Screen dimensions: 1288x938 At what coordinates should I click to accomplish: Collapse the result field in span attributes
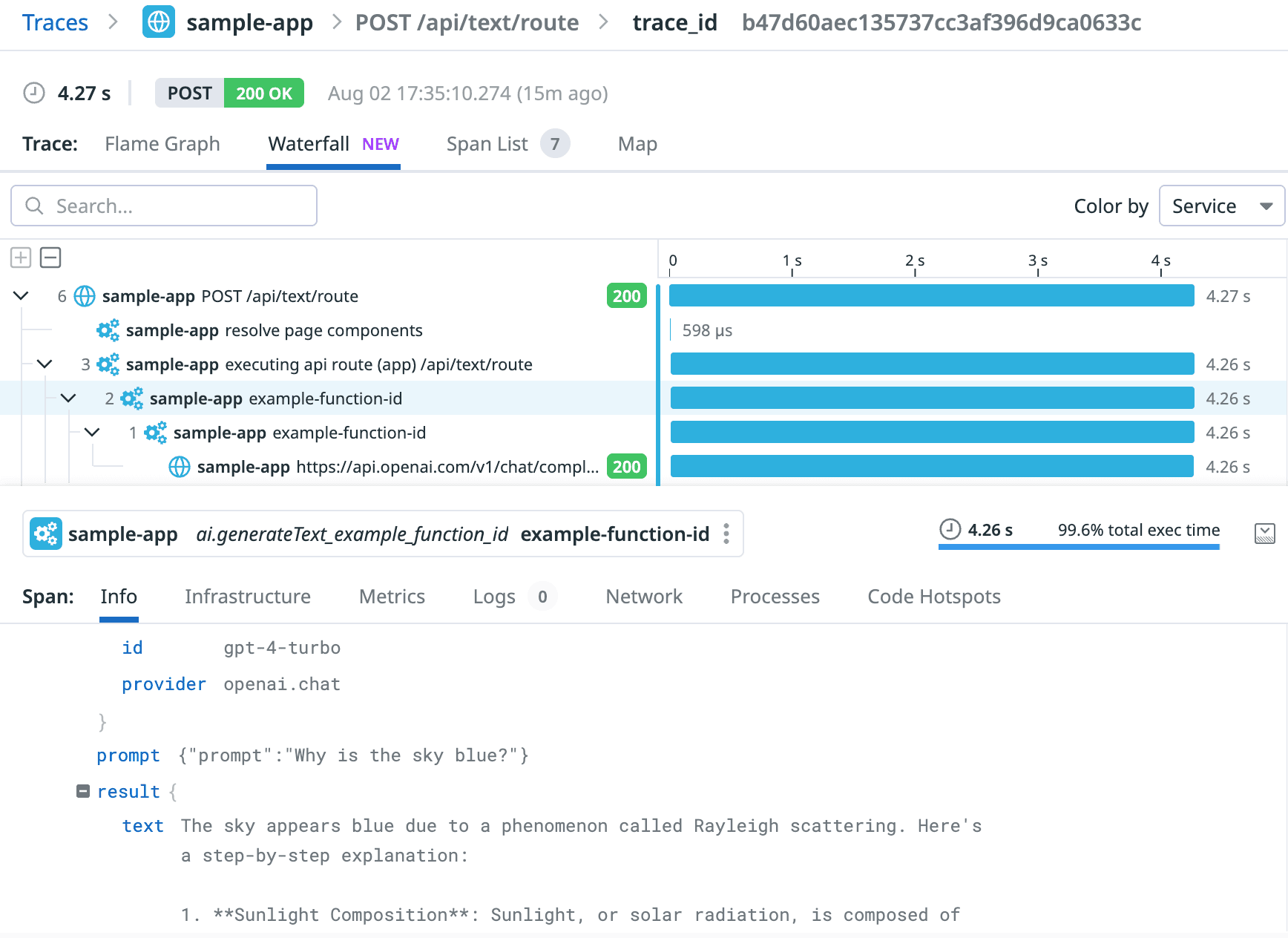click(x=84, y=791)
